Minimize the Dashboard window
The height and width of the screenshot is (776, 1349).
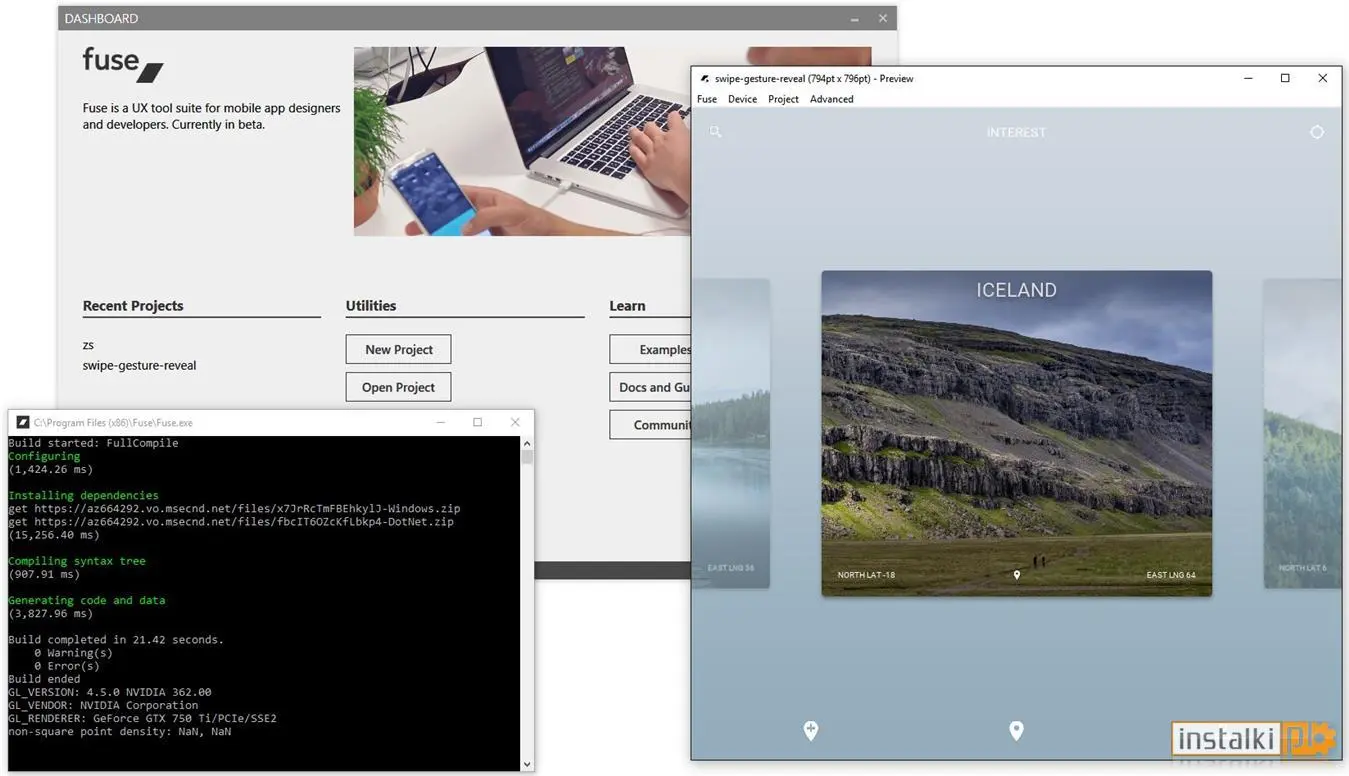tap(855, 18)
